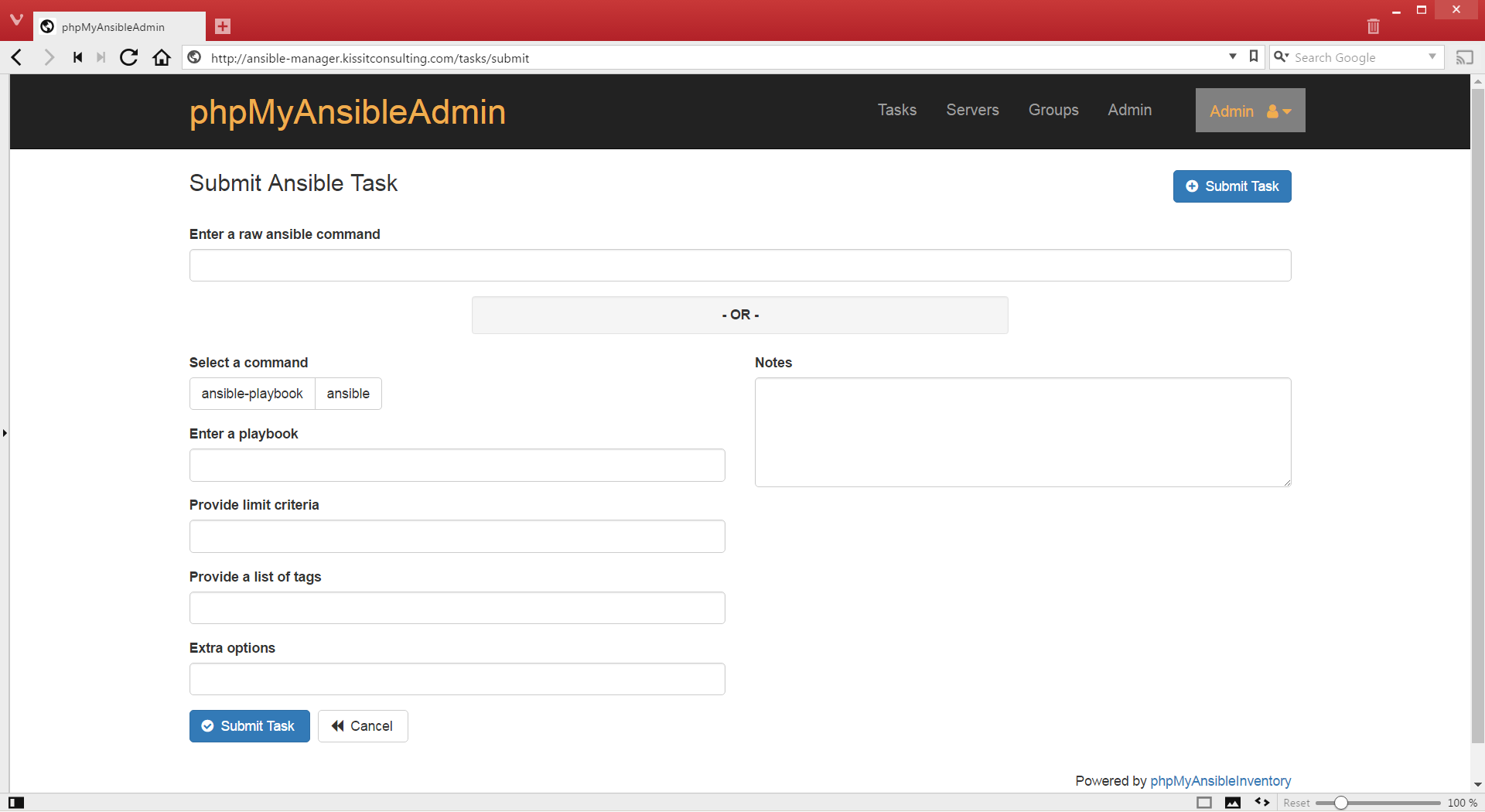Open page actions code icon
The height and width of the screenshot is (812, 1485).
[1262, 802]
